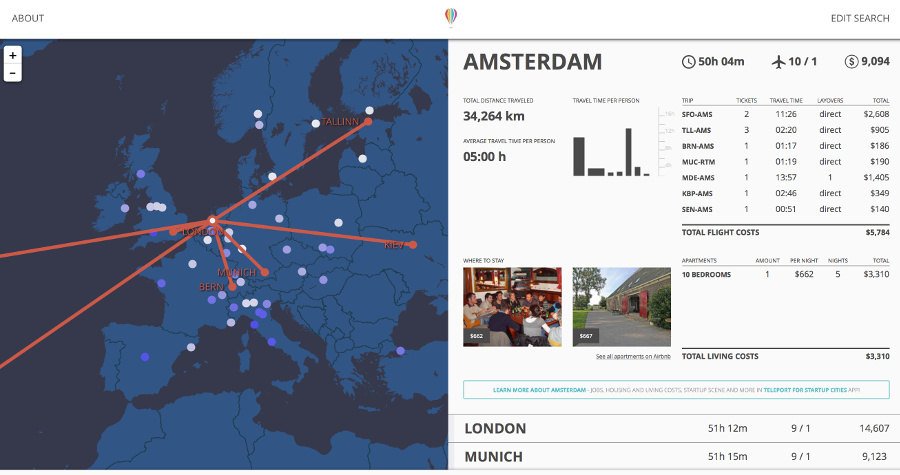
Task: Open the $667 farmhouse apartment photo
Action: (622, 307)
